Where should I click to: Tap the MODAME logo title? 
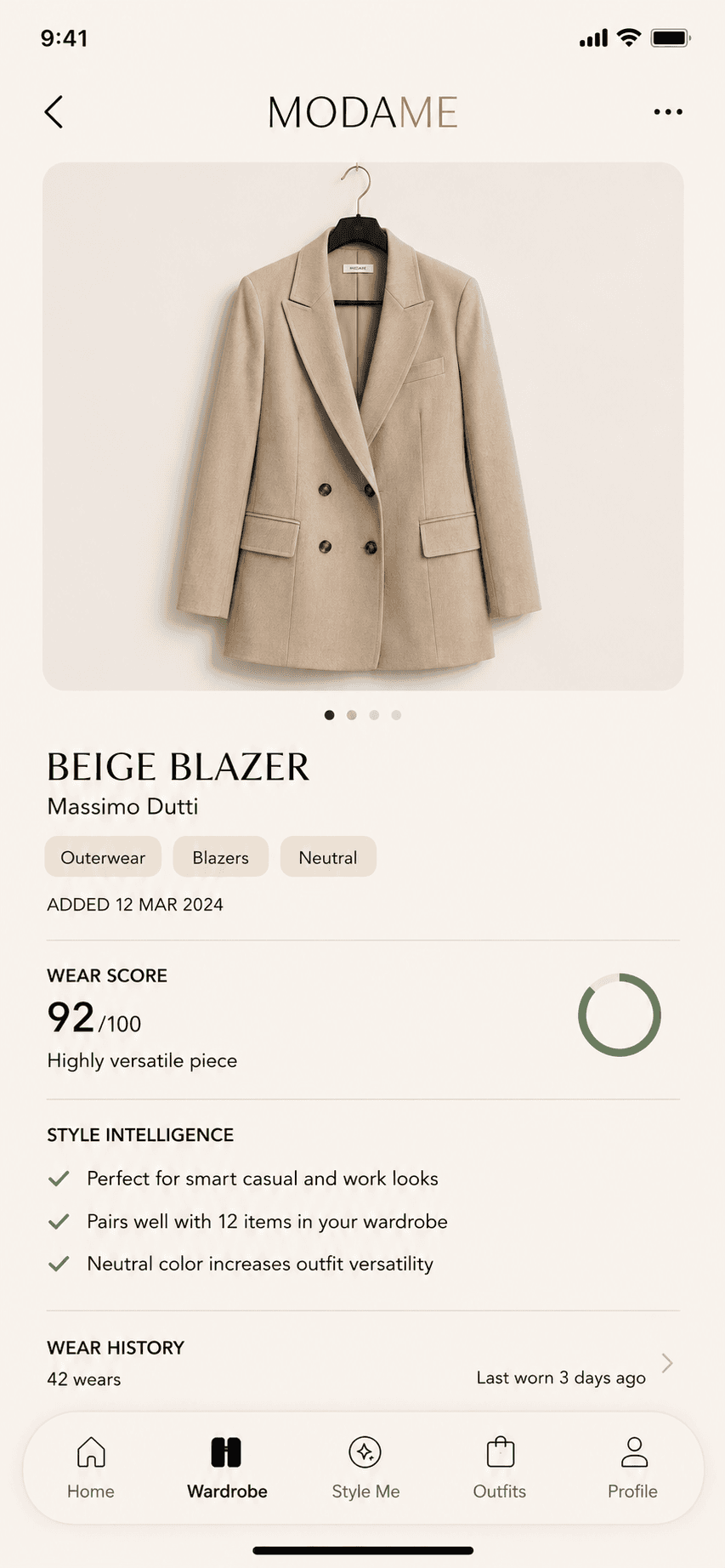(x=363, y=112)
